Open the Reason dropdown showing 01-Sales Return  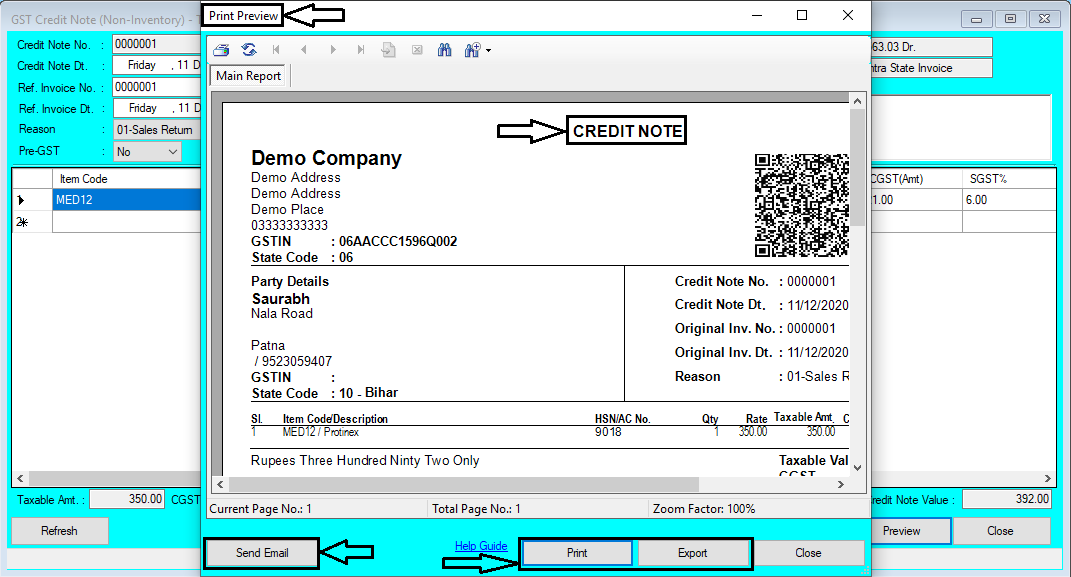tap(156, 129)
